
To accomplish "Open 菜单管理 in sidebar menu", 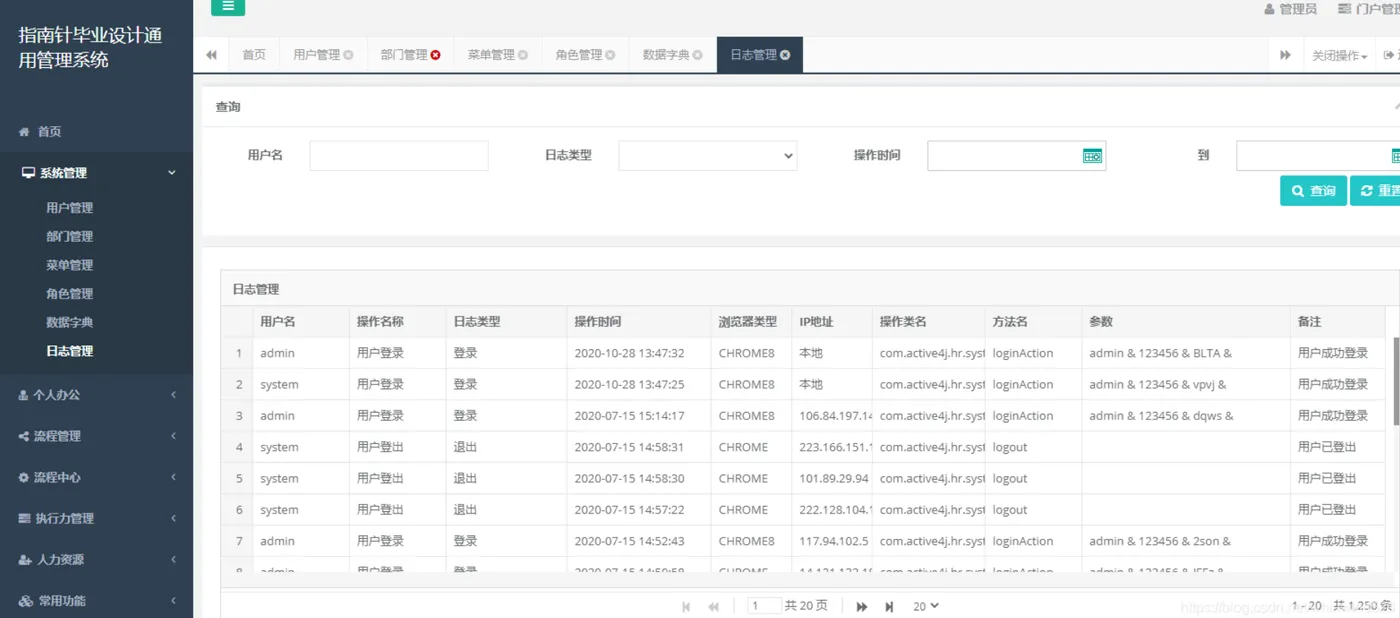I will click(x=69, y=266).
